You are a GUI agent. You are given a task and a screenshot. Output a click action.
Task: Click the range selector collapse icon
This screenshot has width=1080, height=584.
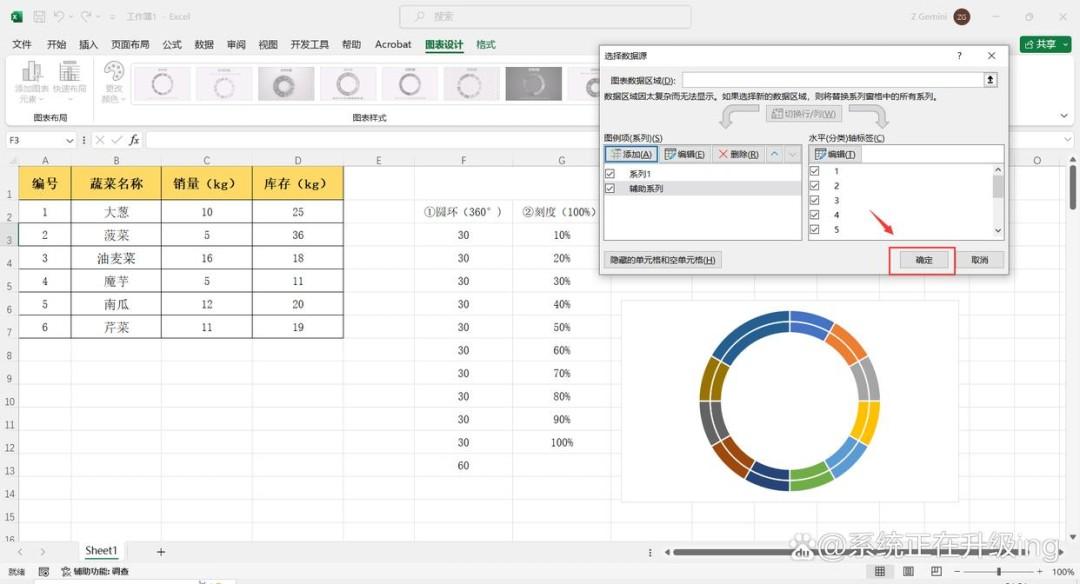click(990, 80)
